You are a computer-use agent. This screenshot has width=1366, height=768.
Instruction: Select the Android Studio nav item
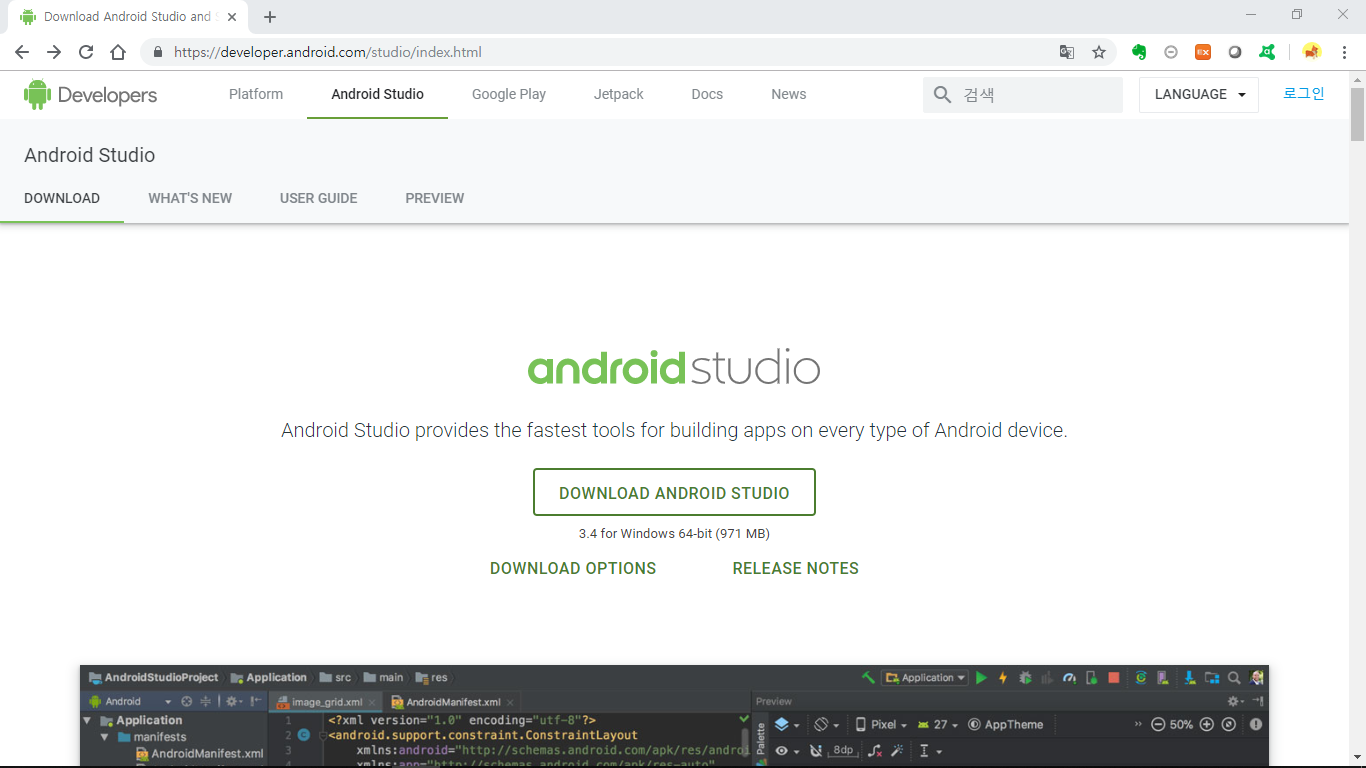coord(378,94)
